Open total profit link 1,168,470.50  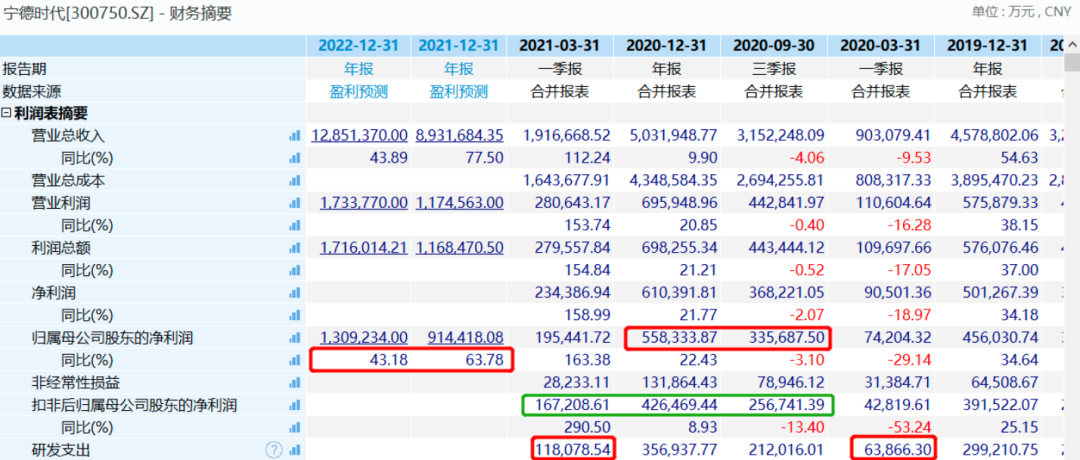tap(459, 249)
